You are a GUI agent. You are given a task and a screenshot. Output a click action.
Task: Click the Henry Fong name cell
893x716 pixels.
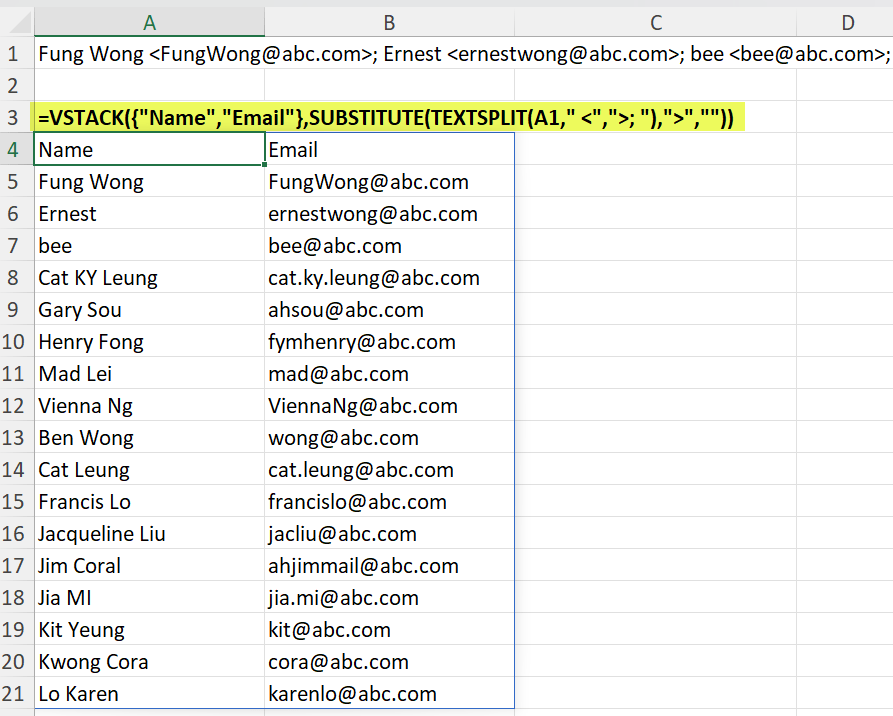[x=149, y=342]
